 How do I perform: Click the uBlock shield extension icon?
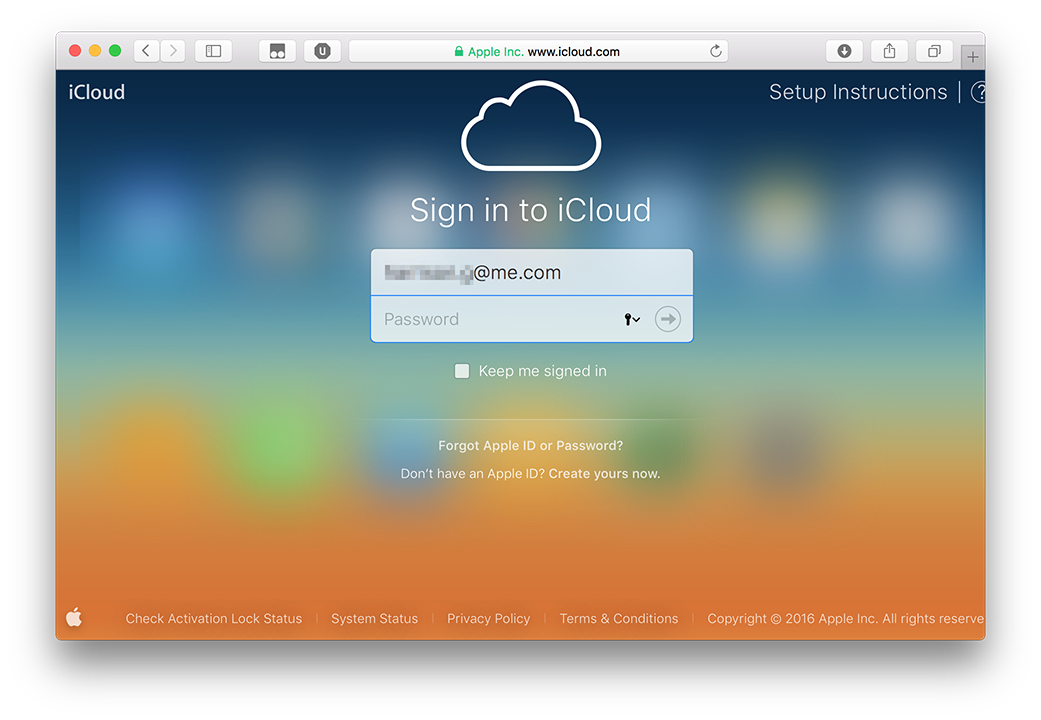tap(322, 51)
